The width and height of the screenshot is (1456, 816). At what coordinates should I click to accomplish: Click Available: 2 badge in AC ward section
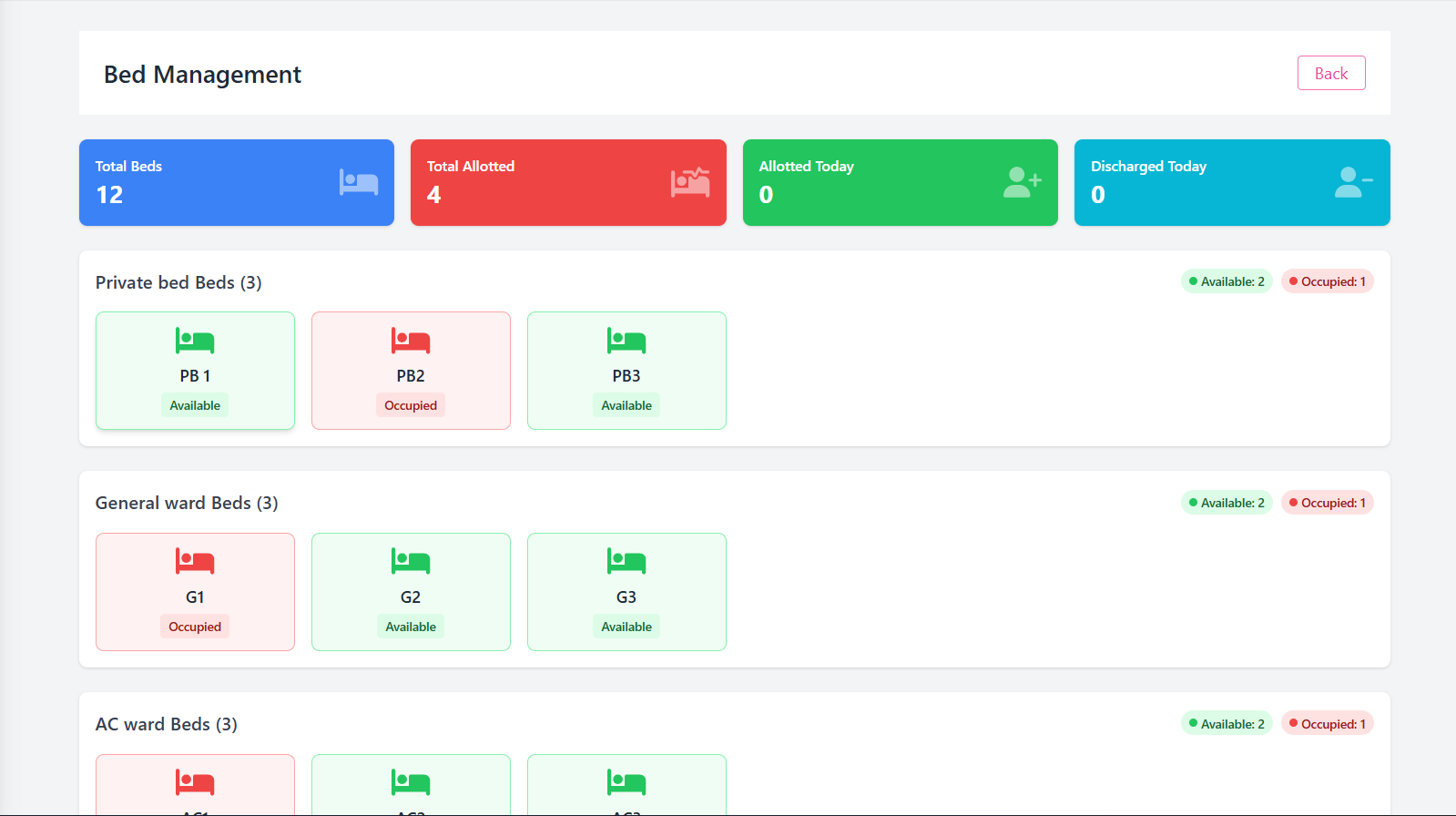click(1227, 724)
